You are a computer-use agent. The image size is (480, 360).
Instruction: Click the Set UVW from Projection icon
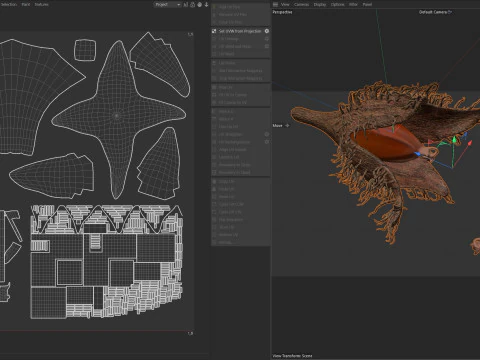pyautogui.click(x=214, y=31)
